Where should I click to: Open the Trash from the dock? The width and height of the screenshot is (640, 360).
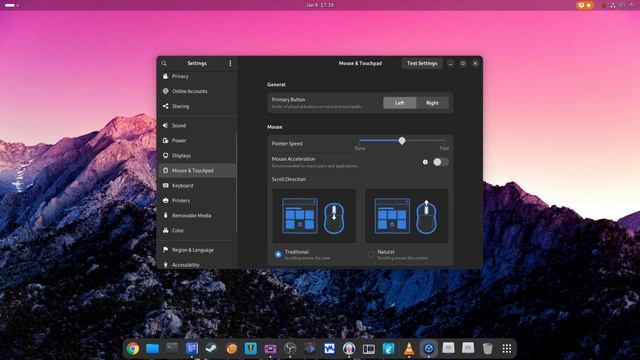click(487, 349)
